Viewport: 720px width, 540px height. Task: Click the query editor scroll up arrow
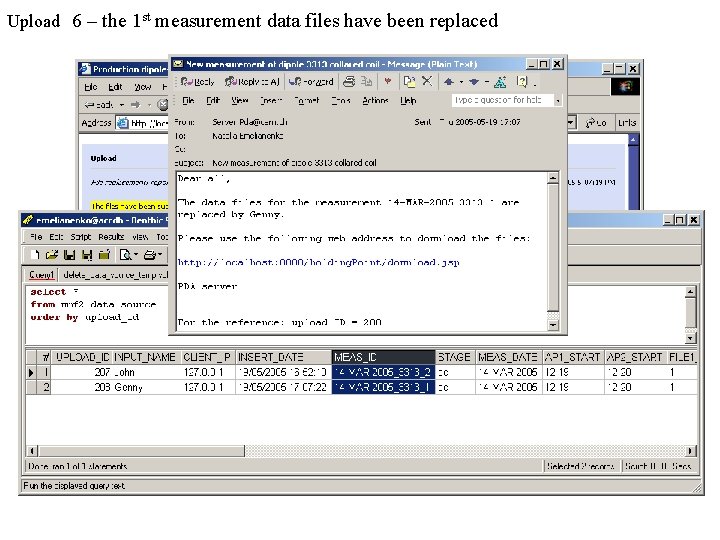[690, 292]
